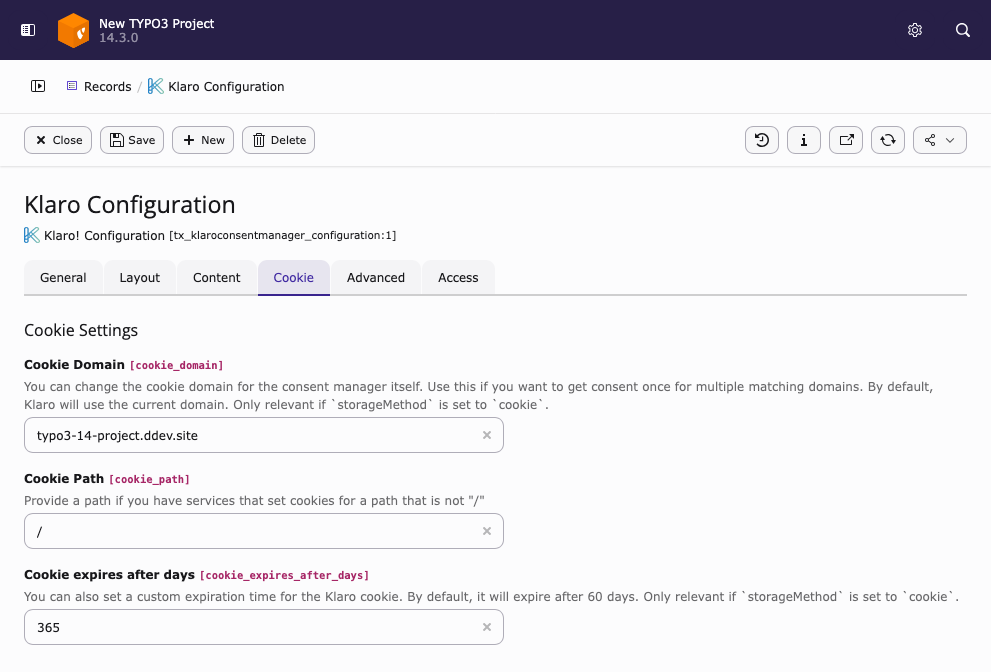Screen dimensions: 991x672
Task: Click the Cookie Settings heading
Action: point(81,330)
